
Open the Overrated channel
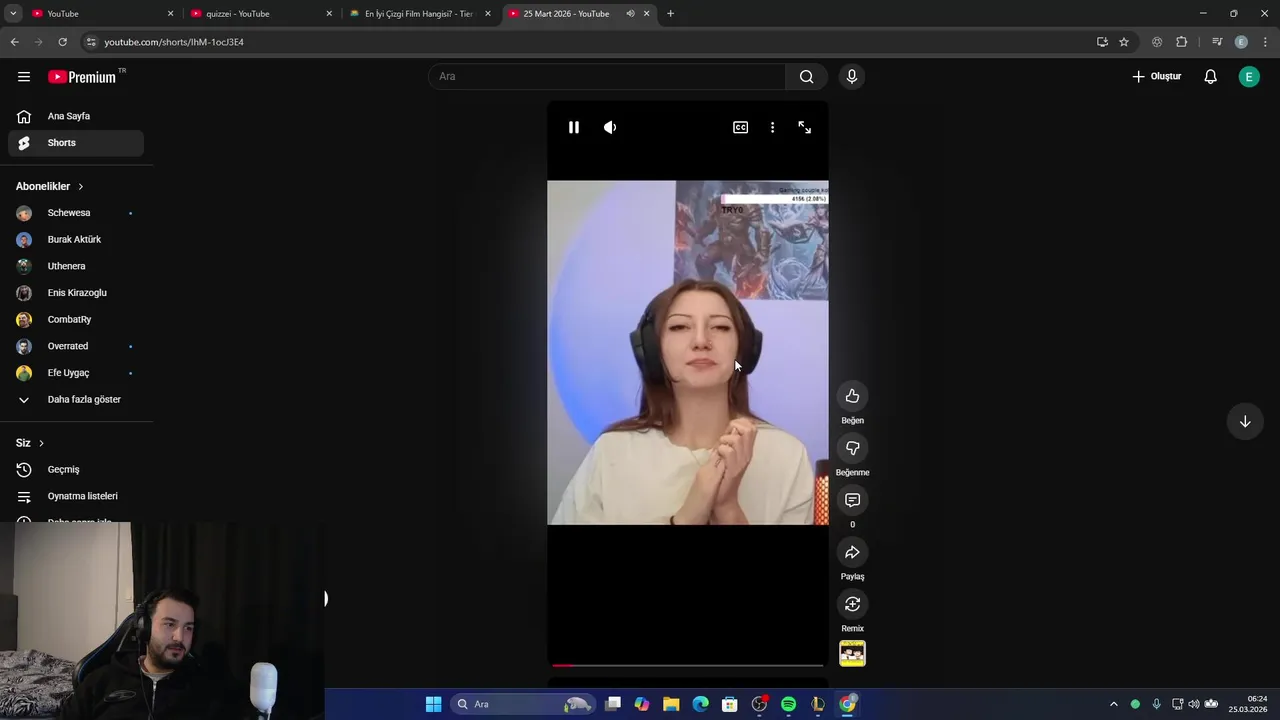(76, 346)
